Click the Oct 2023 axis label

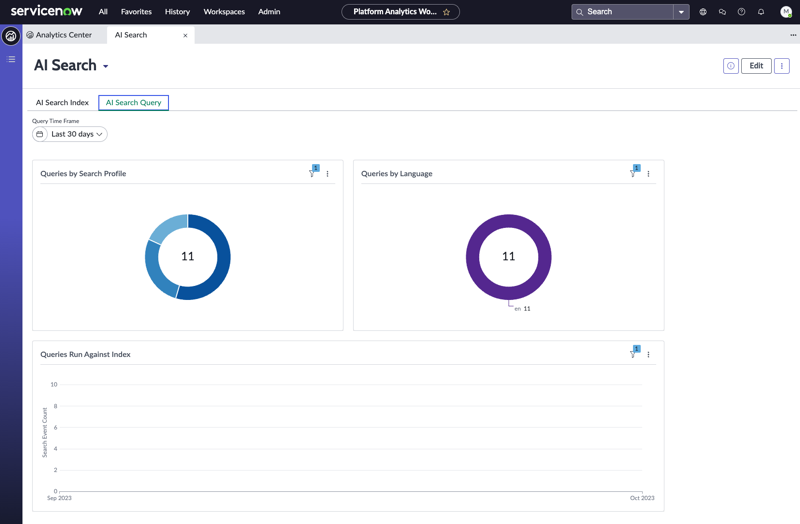(642, 498)
